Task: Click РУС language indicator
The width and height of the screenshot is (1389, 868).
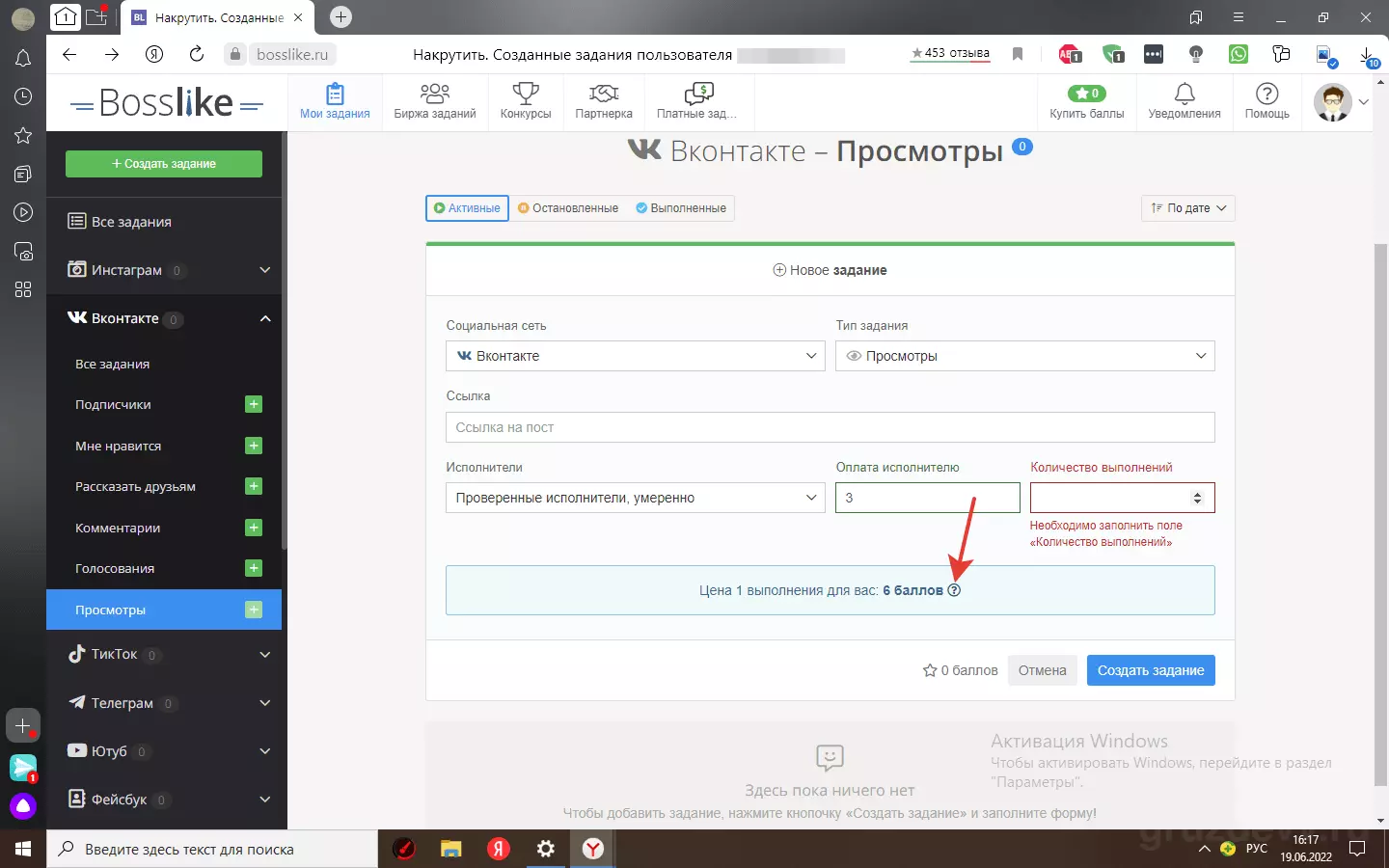Action: [1257, 849]
